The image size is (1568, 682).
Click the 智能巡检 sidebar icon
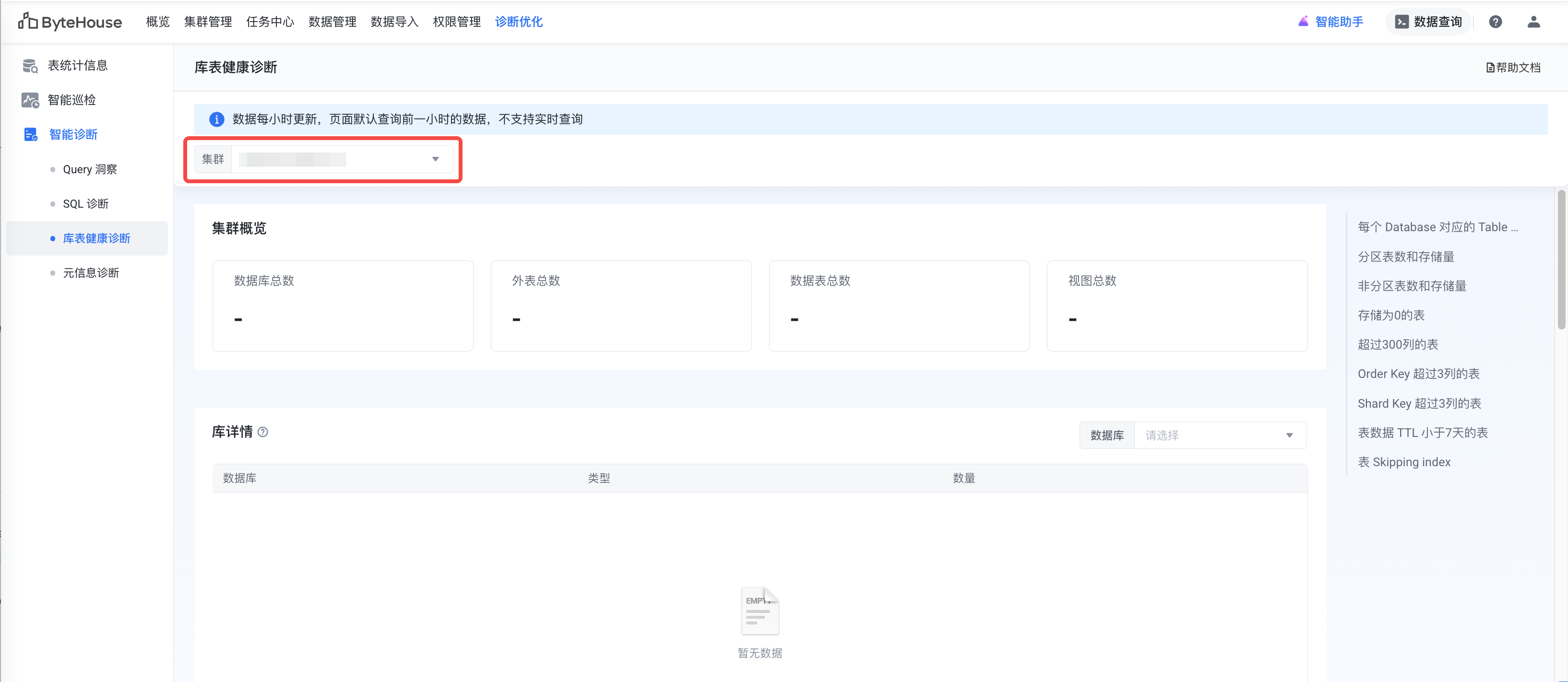click(x=30, y=100)
